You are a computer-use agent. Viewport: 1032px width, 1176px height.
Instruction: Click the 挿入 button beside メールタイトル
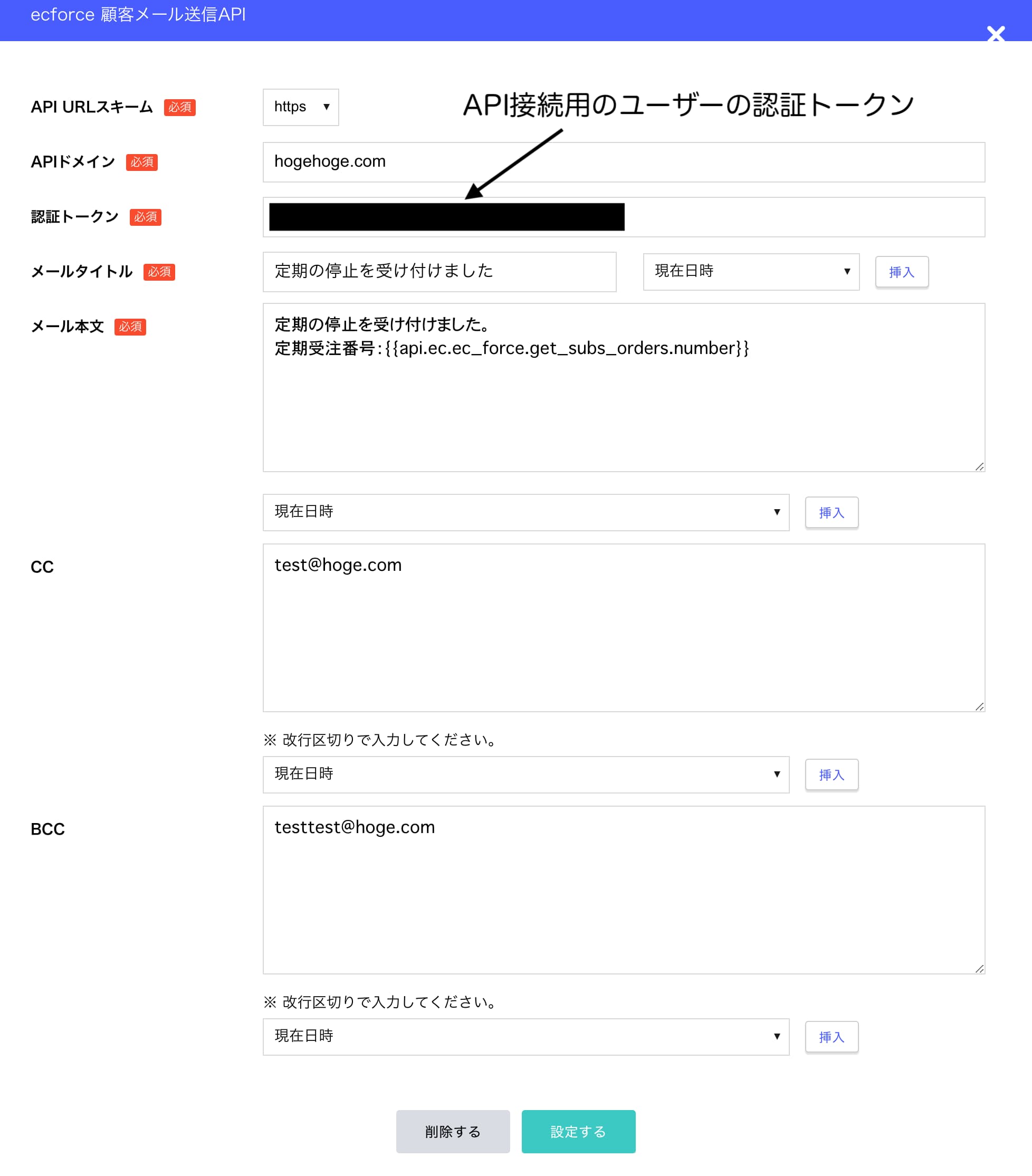pyautogui.click(x=901, y=272)
